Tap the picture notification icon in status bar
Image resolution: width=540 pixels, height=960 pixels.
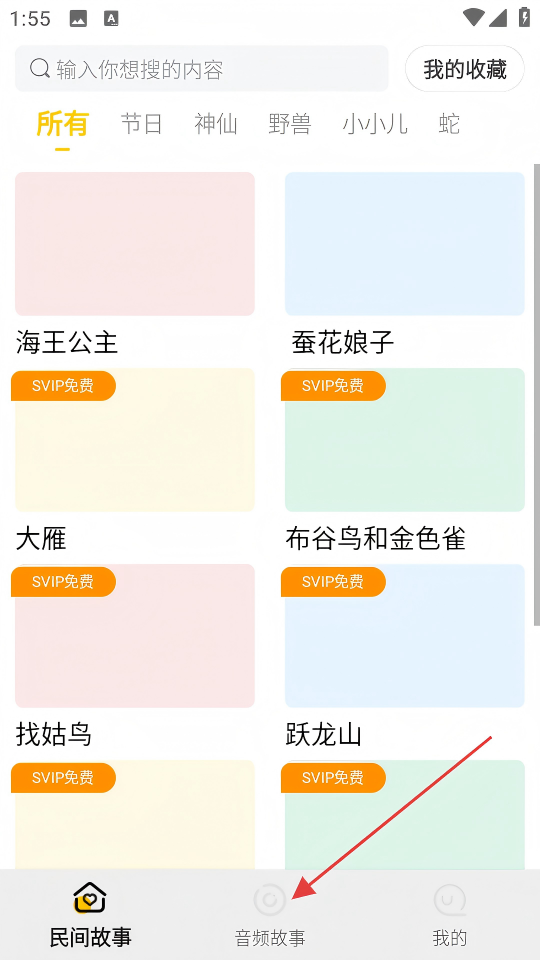pos(78,19)
